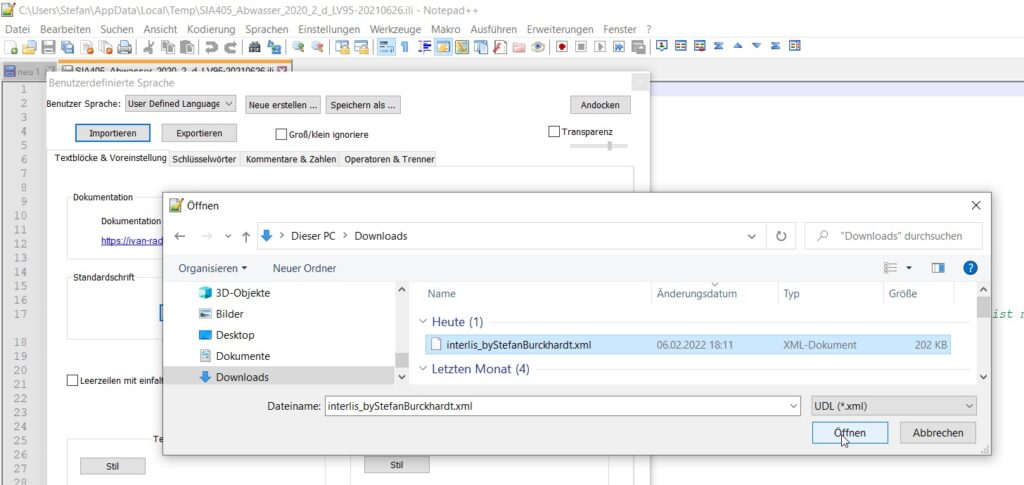The width and height of the screenshot is (1024, 485).
Task: Toggle the Leerzeilen mit einfalten checkbox
Action: point(72,380)
